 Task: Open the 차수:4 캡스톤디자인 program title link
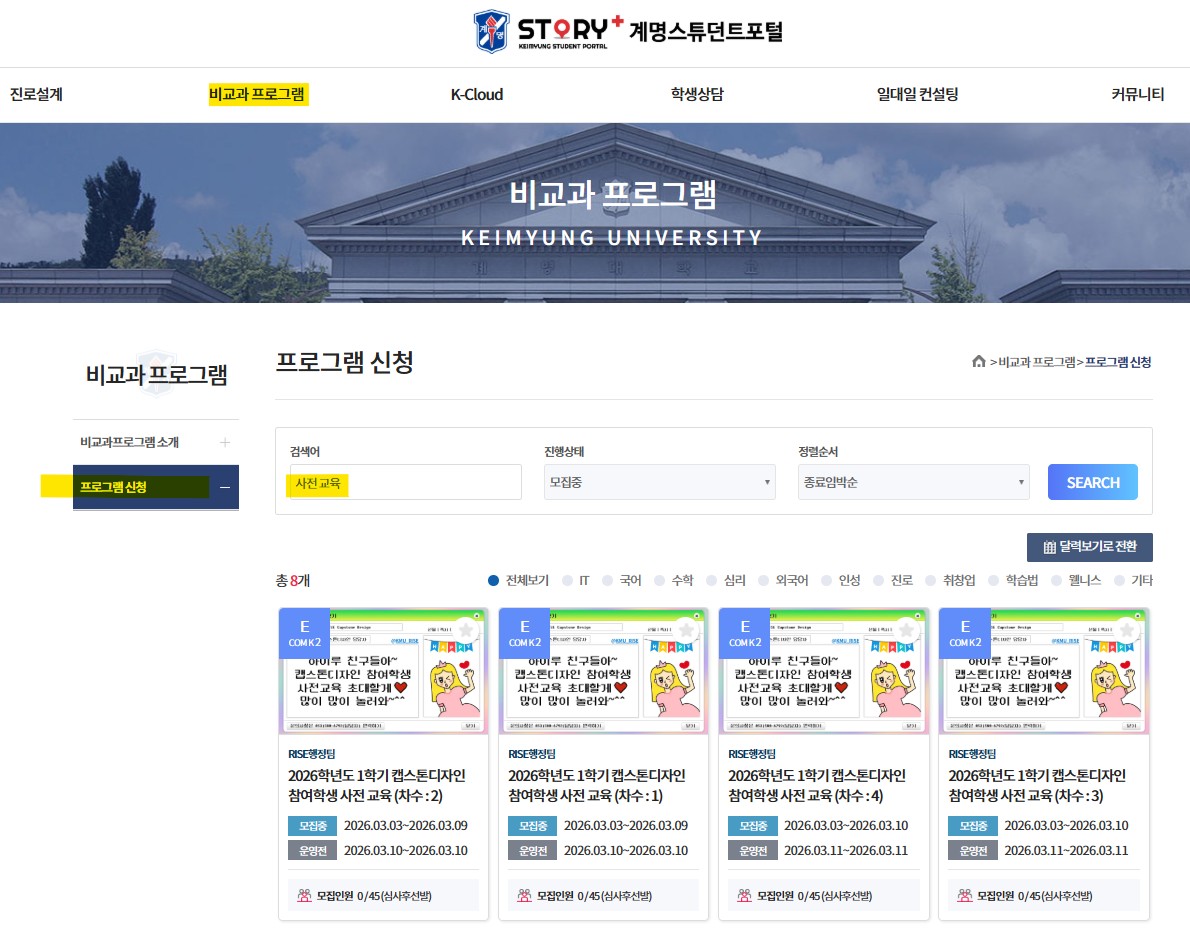[817, 785]
